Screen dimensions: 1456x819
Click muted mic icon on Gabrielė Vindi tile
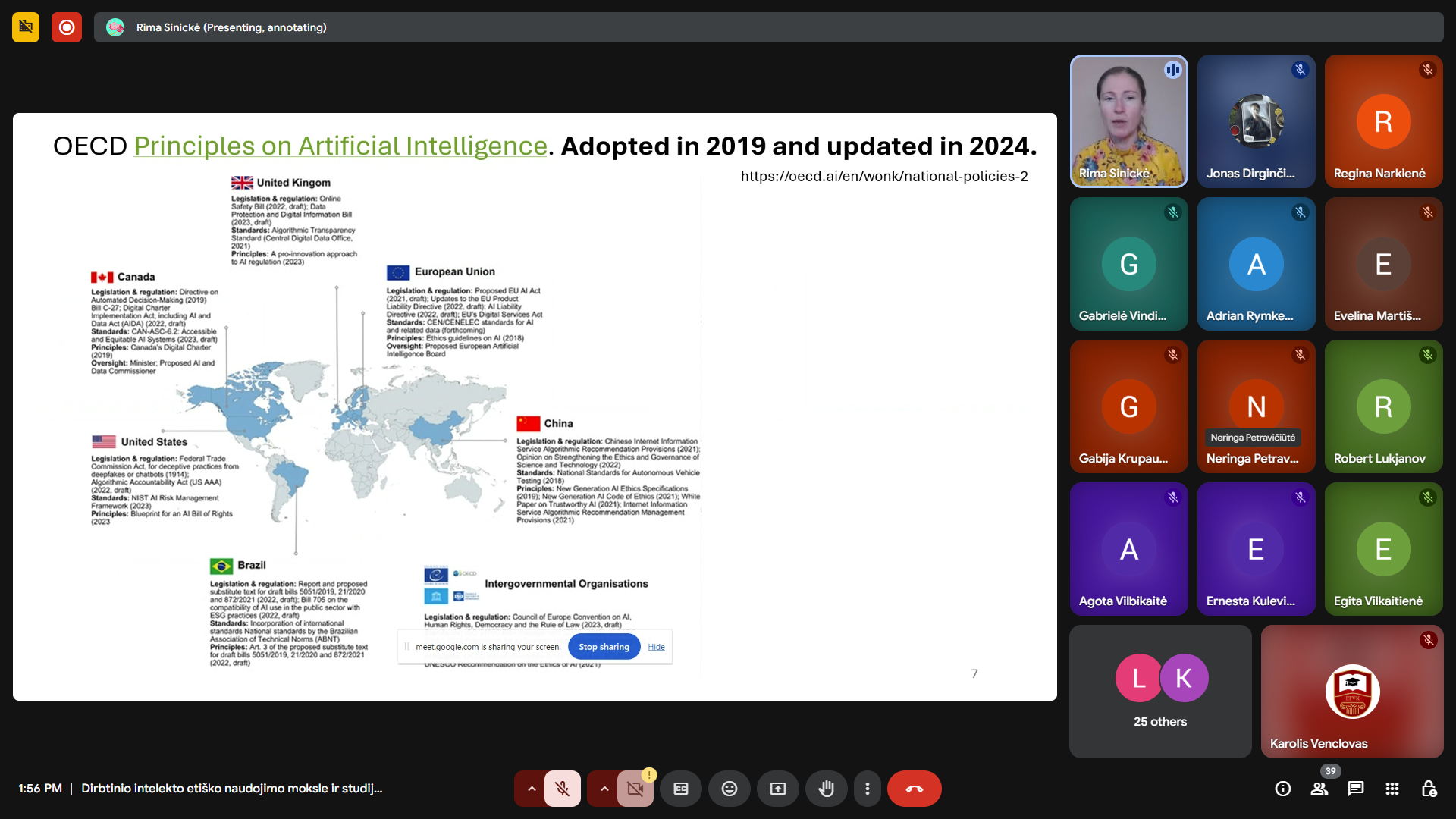tap(1173, 212)
